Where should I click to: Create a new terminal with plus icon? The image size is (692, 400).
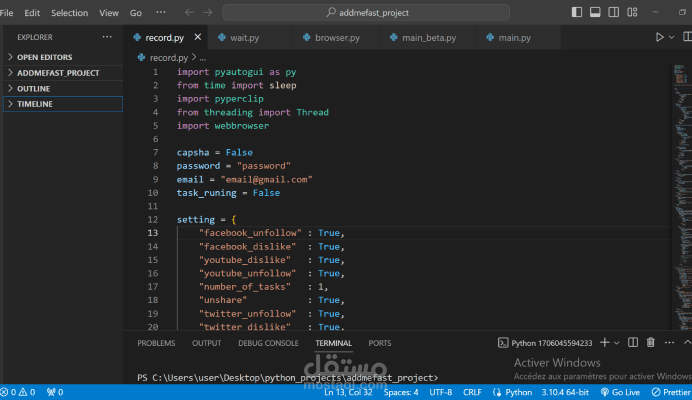tap(605, 343)
